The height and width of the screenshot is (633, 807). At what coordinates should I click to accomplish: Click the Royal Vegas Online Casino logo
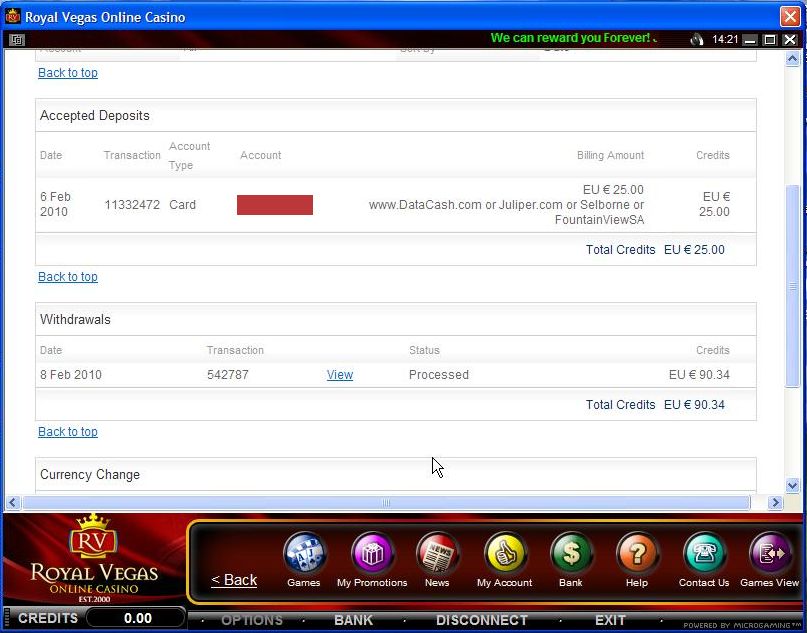click(x=94, y=558)
